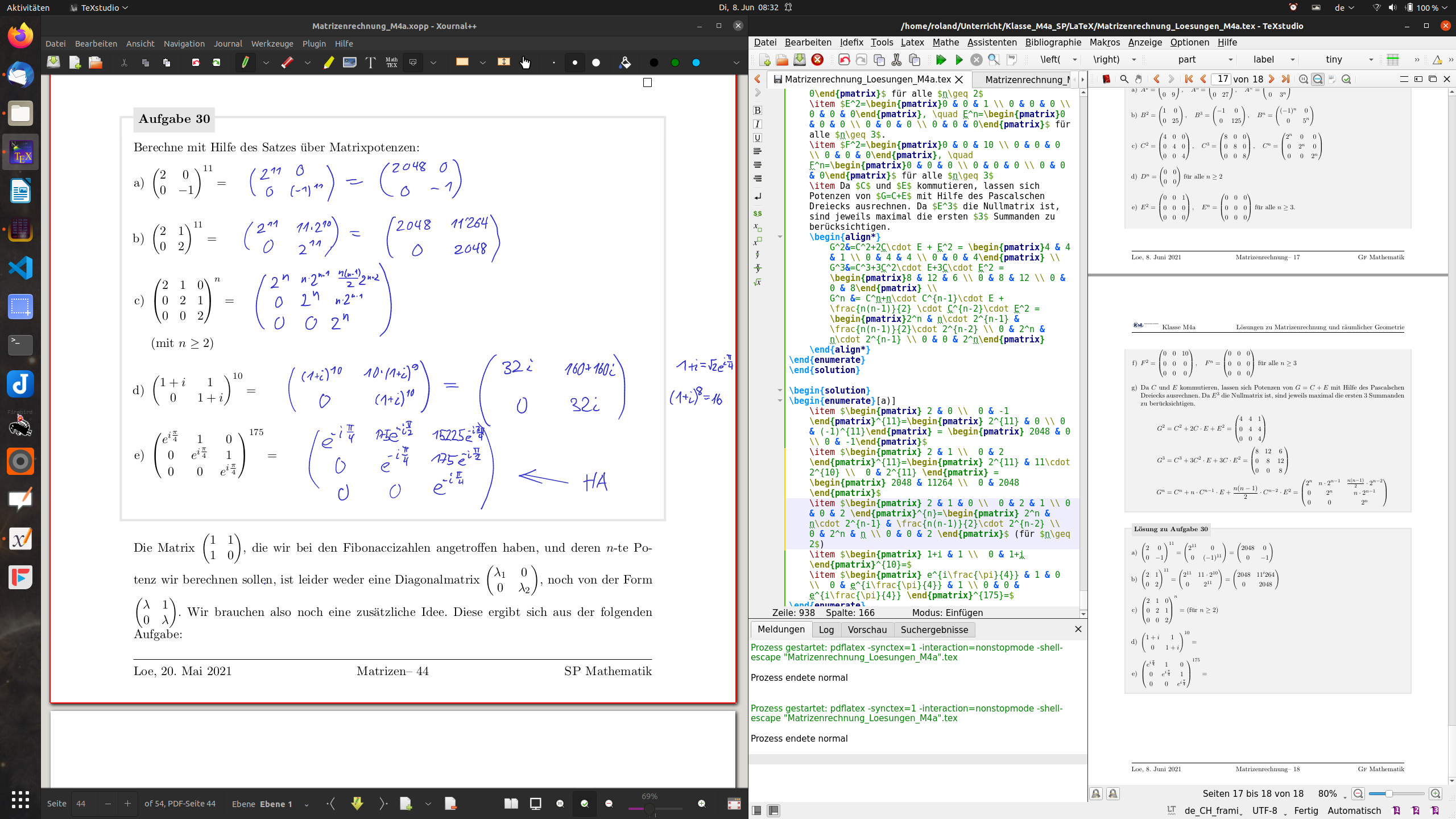The image size is (1456, 819).
Task: Toggle the hand pan tool in PDF preview
Action: pyautogui.click(x=1138, y=80)
